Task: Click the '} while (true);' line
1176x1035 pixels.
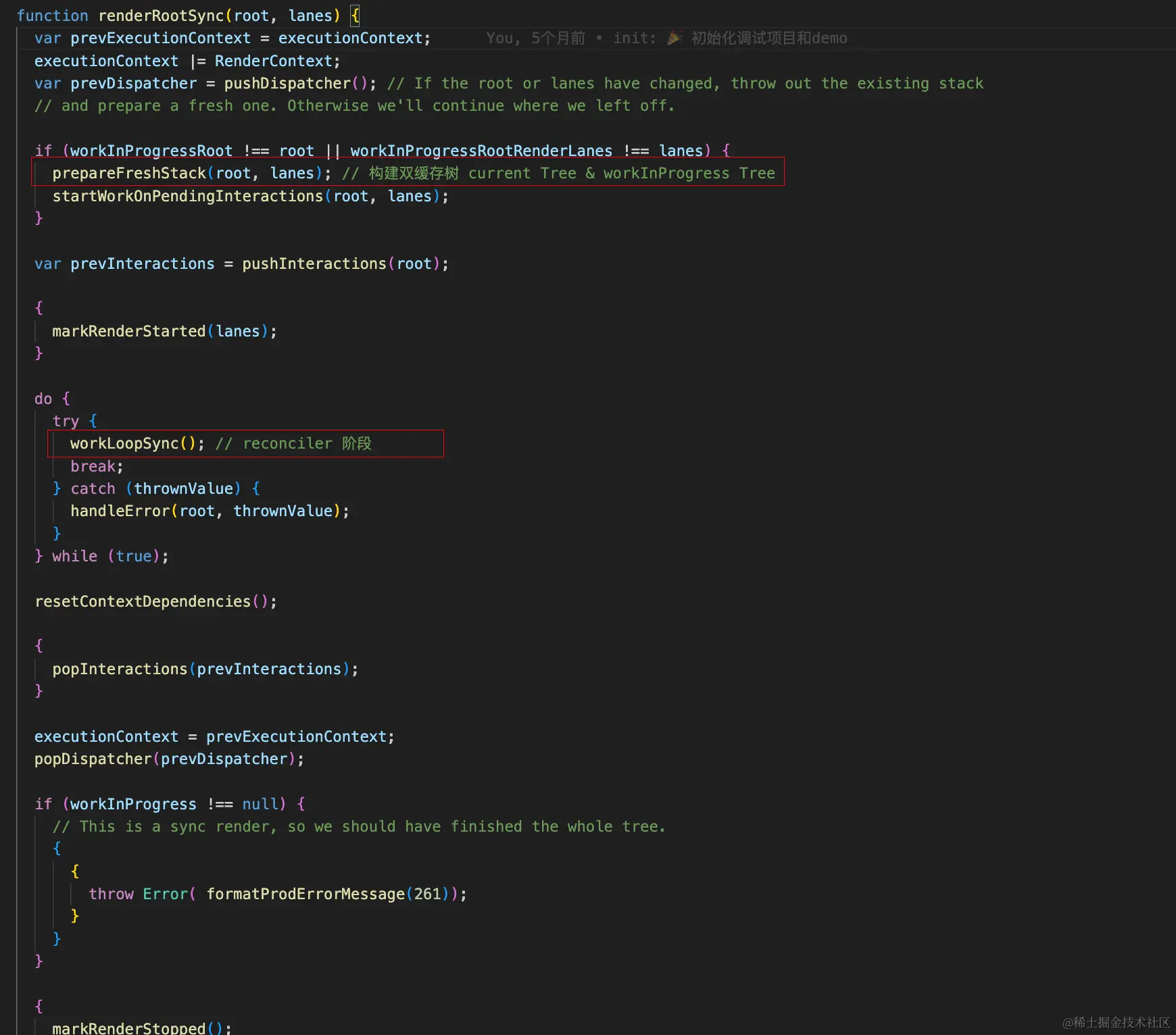Action: 102,556
